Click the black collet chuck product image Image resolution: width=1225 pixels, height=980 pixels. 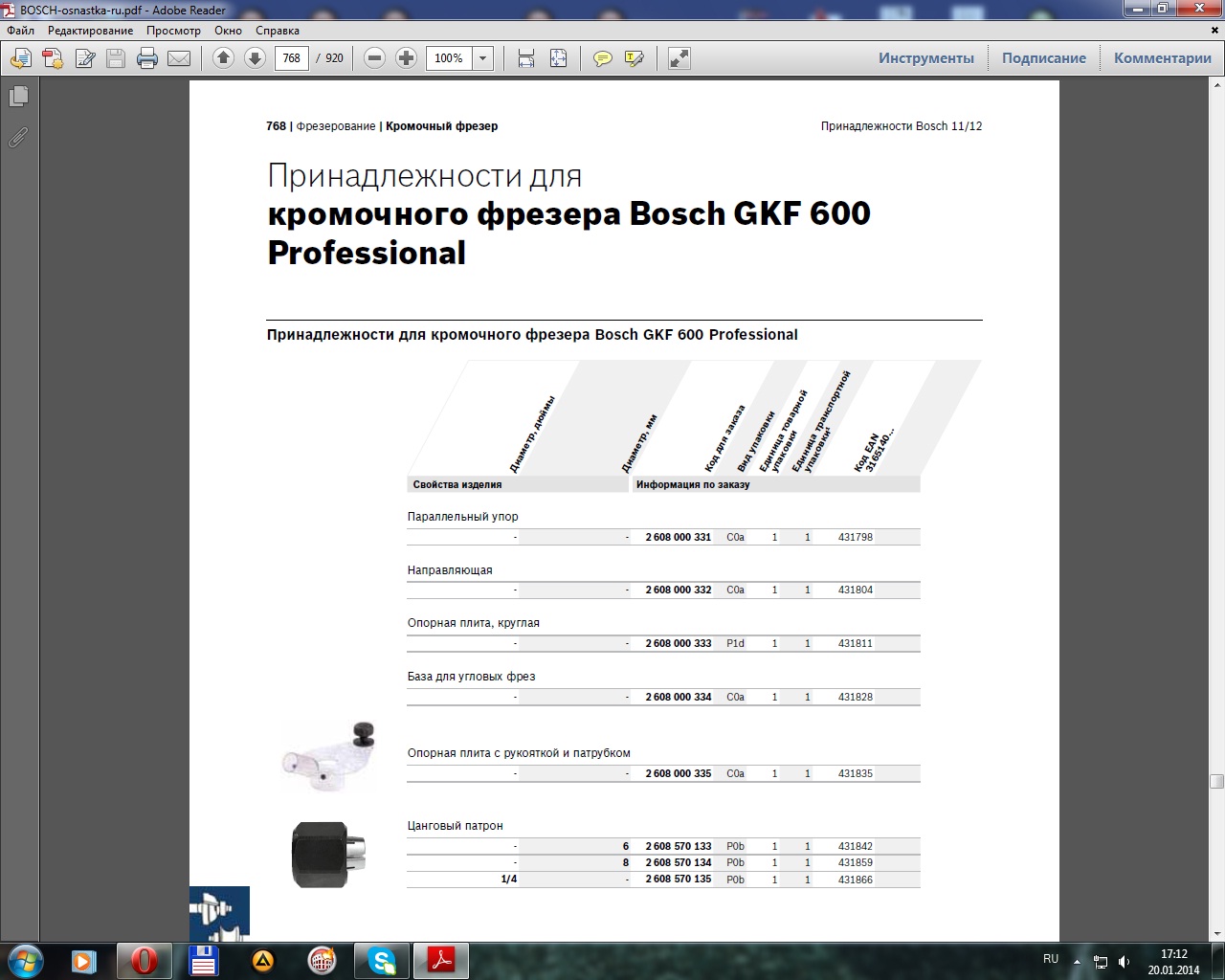coord(327,854)
